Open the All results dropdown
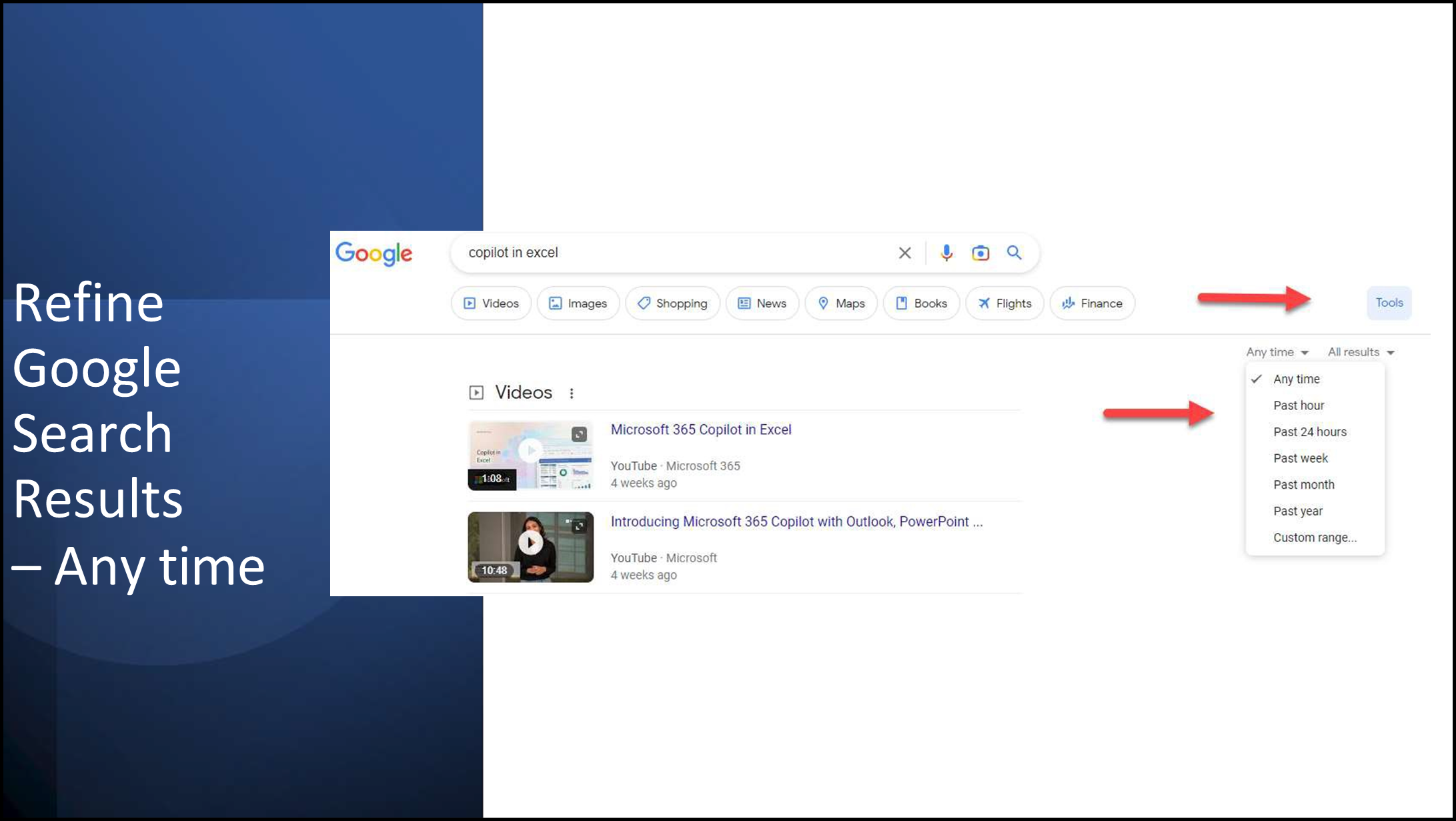Viewport: 1456px width, 821px height. (1360, 352)
